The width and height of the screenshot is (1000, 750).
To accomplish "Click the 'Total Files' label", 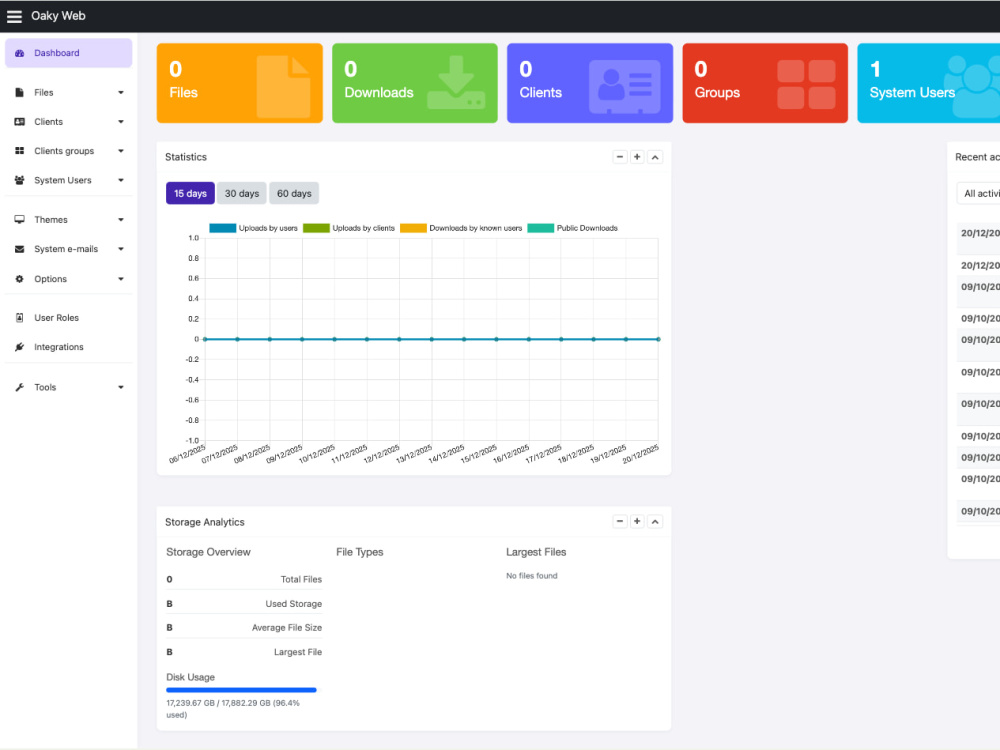I will 301,580.
